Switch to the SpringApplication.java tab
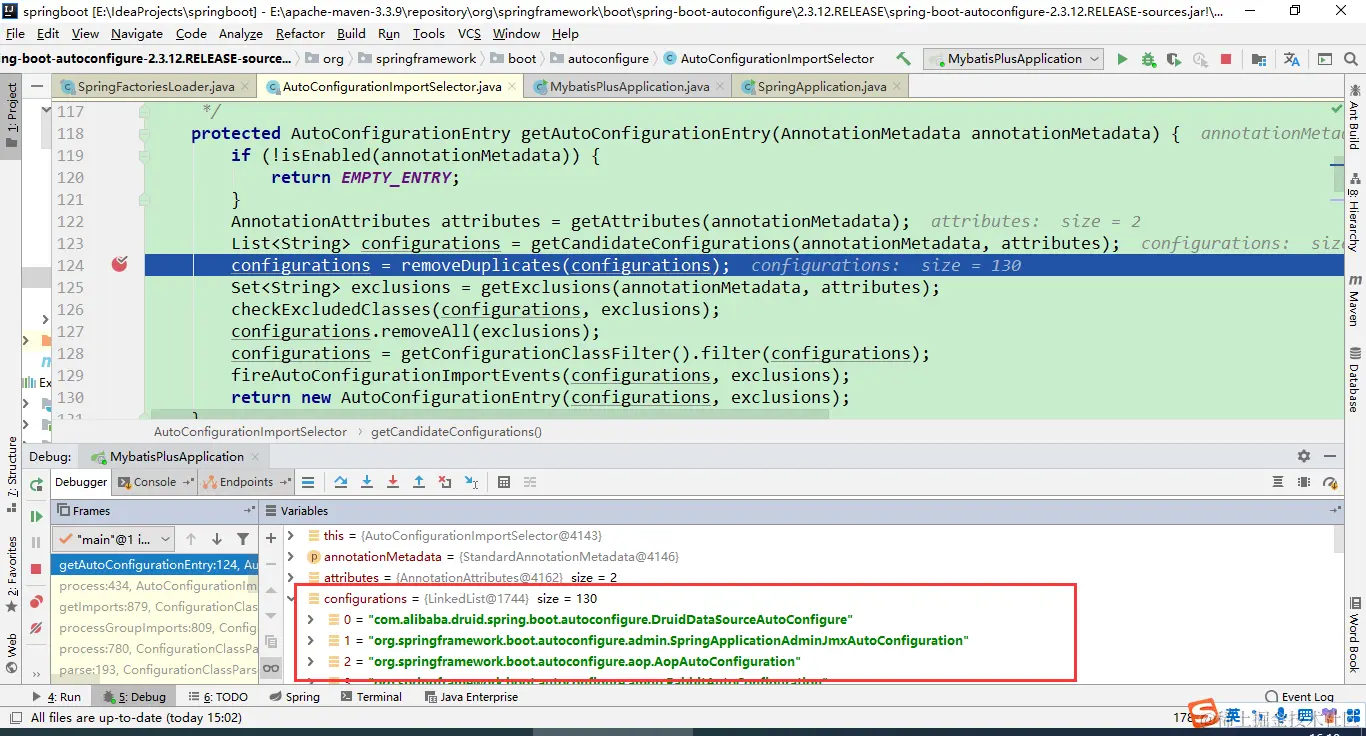 pyautogui.click(x=821, y=87)
